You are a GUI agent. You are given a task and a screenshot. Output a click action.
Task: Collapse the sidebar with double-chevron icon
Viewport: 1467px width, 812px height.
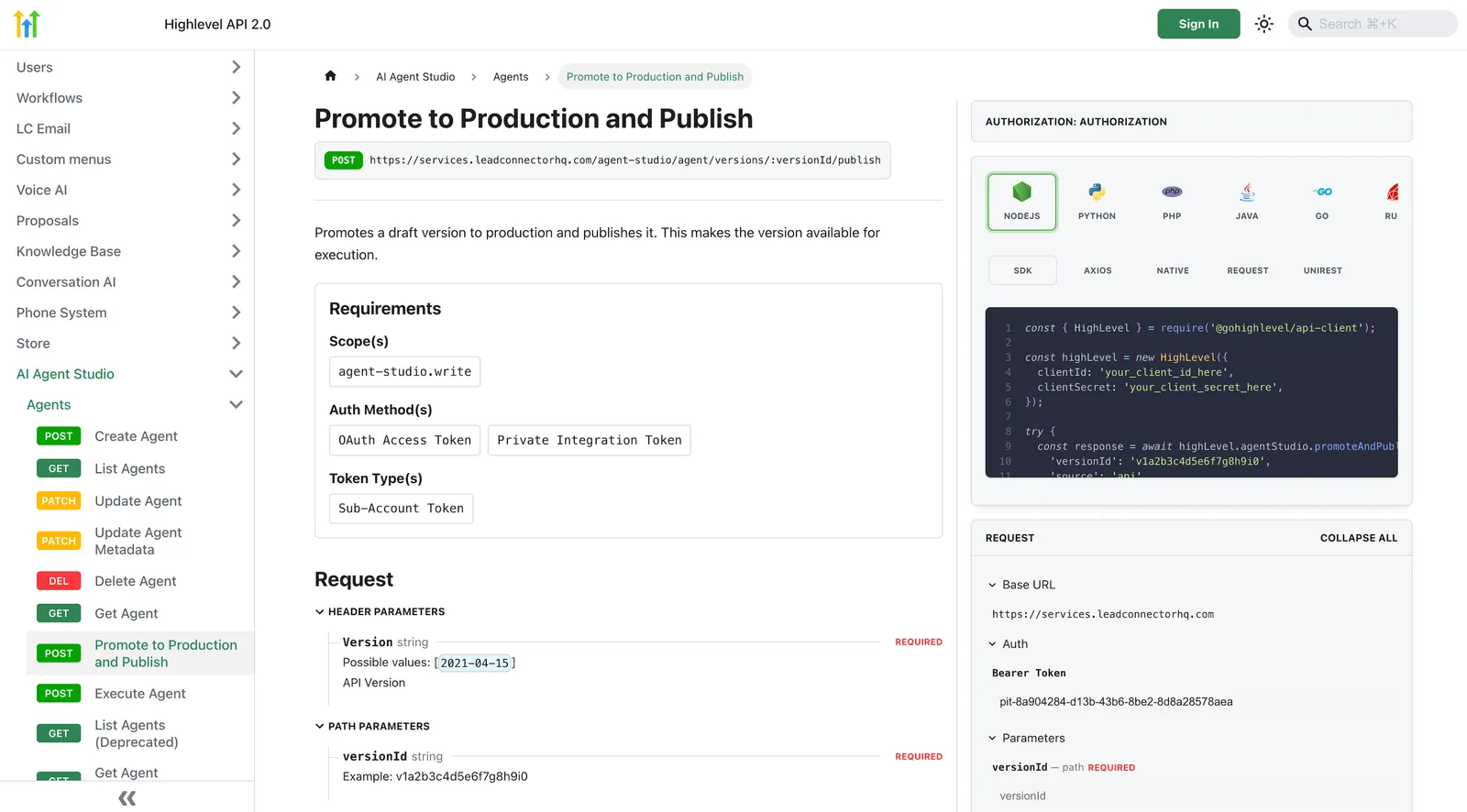[x=127, y=798]
